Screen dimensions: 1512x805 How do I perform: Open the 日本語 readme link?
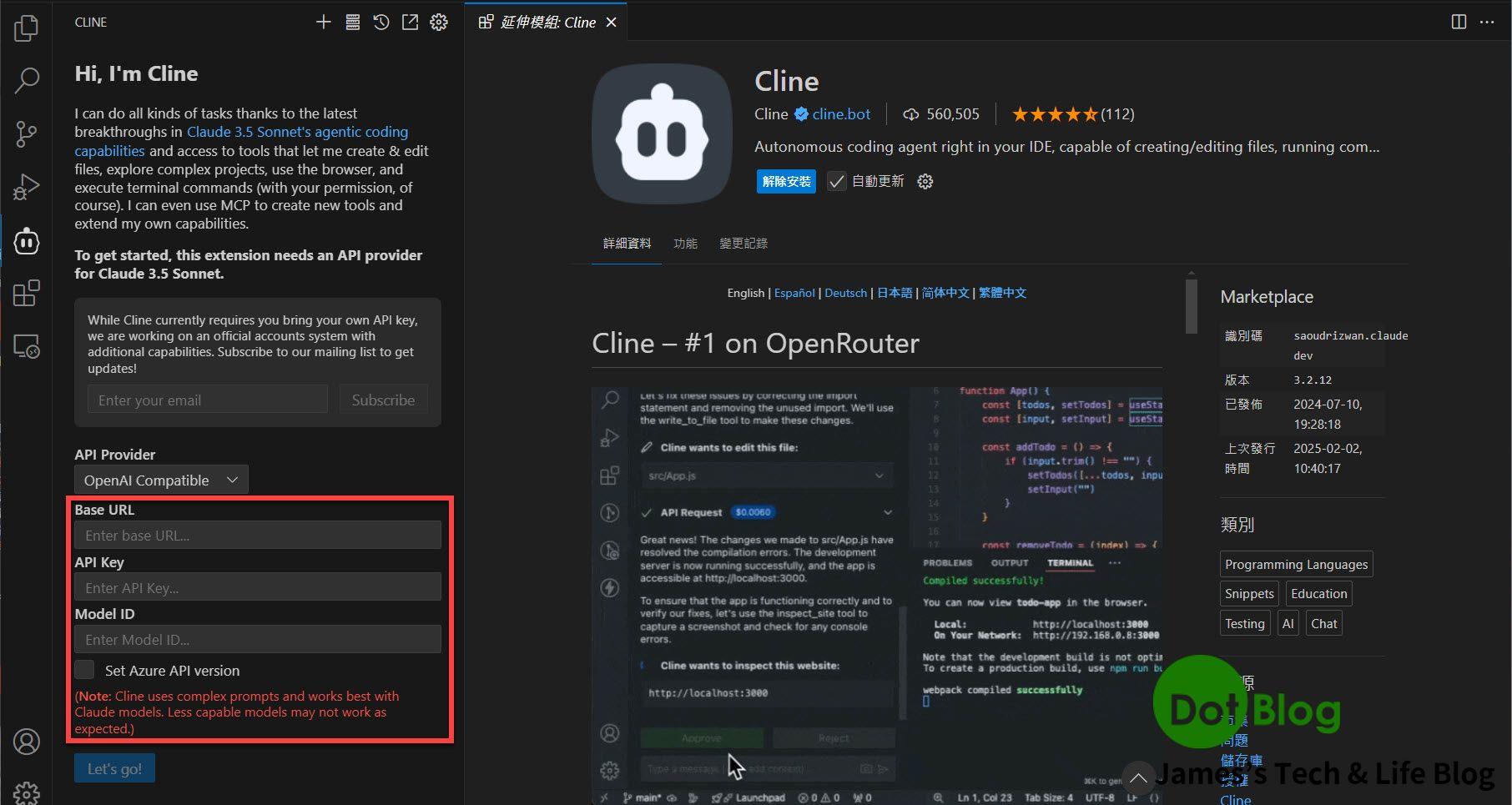tap(895, 293)
